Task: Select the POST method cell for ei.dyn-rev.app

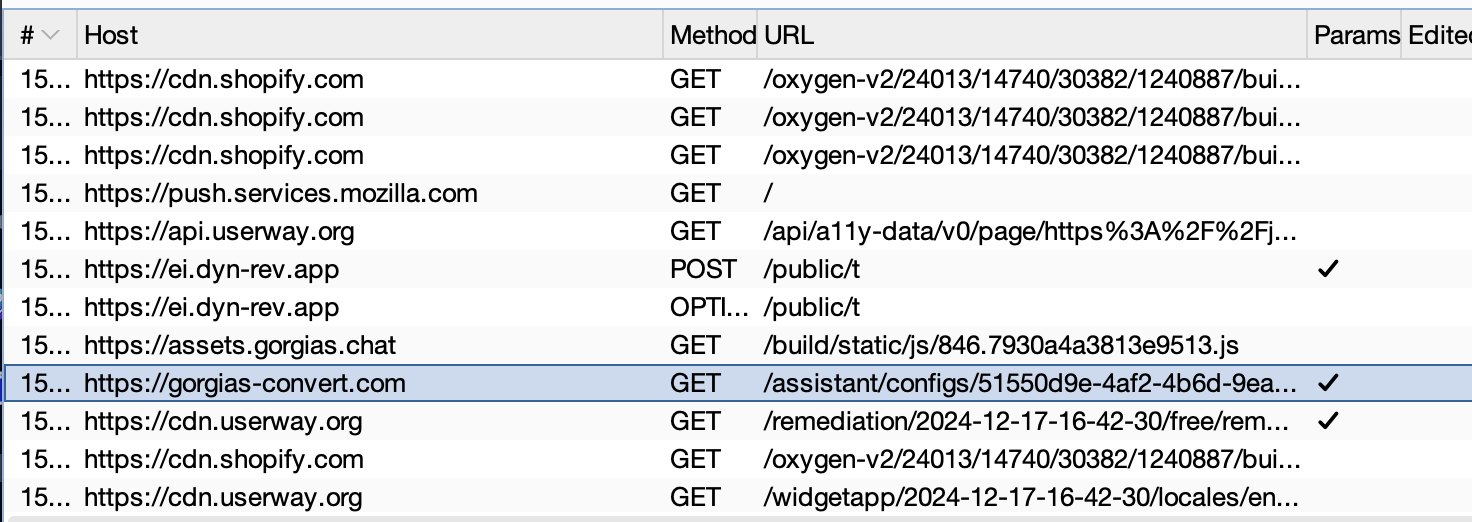Action: coord(702,270)
